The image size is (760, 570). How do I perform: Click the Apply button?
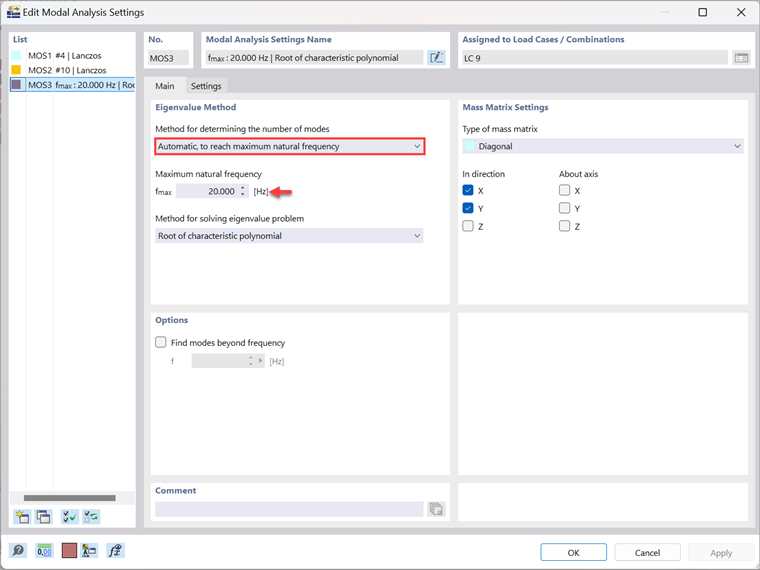click(721, 553)
